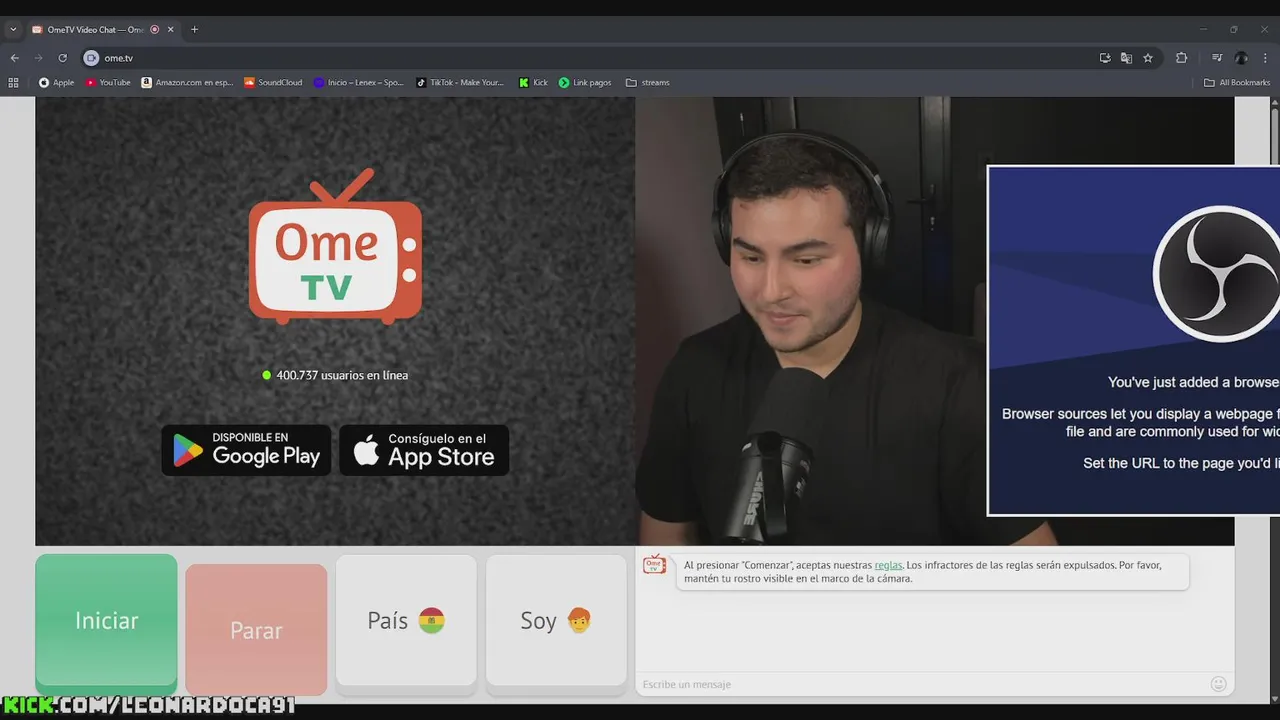The image size is (1280, 720).
Task: Open the tab search dropdown arrow
Action: [x=13, y=30]
